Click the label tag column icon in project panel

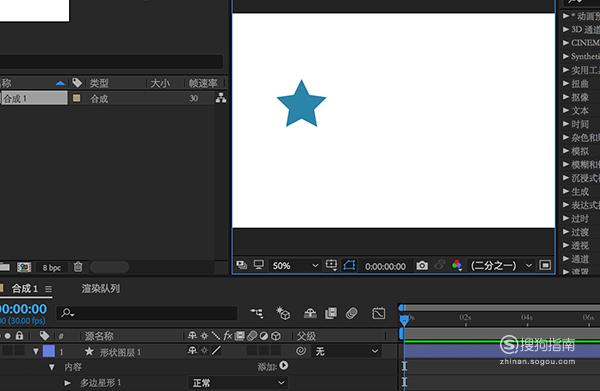(x=77, y=82)
